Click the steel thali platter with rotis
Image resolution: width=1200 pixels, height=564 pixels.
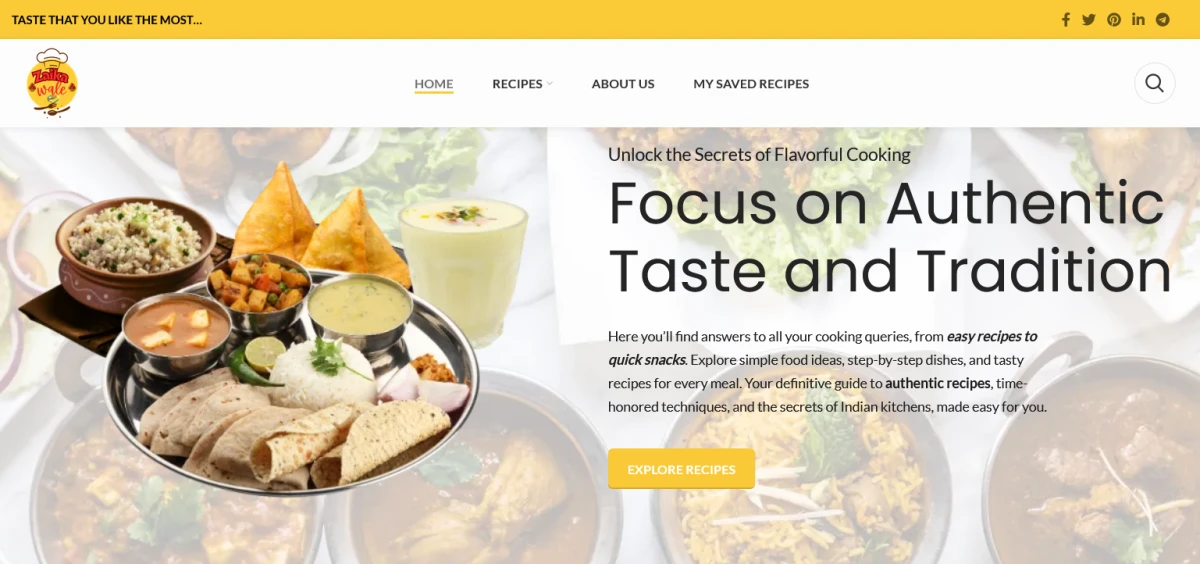pyautogui.click(x=290, y=385)
